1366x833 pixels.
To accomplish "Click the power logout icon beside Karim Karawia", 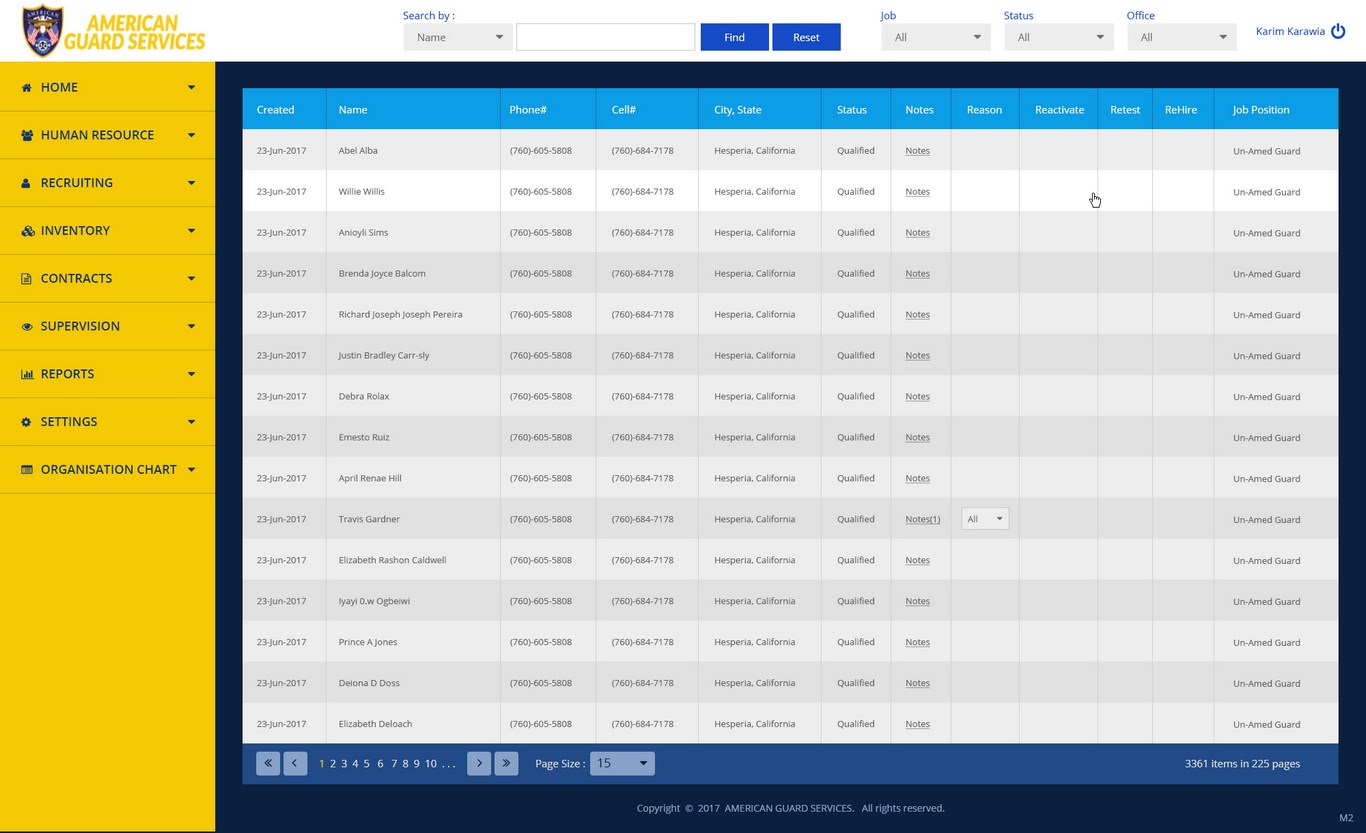I will (x=1338, y=32).
